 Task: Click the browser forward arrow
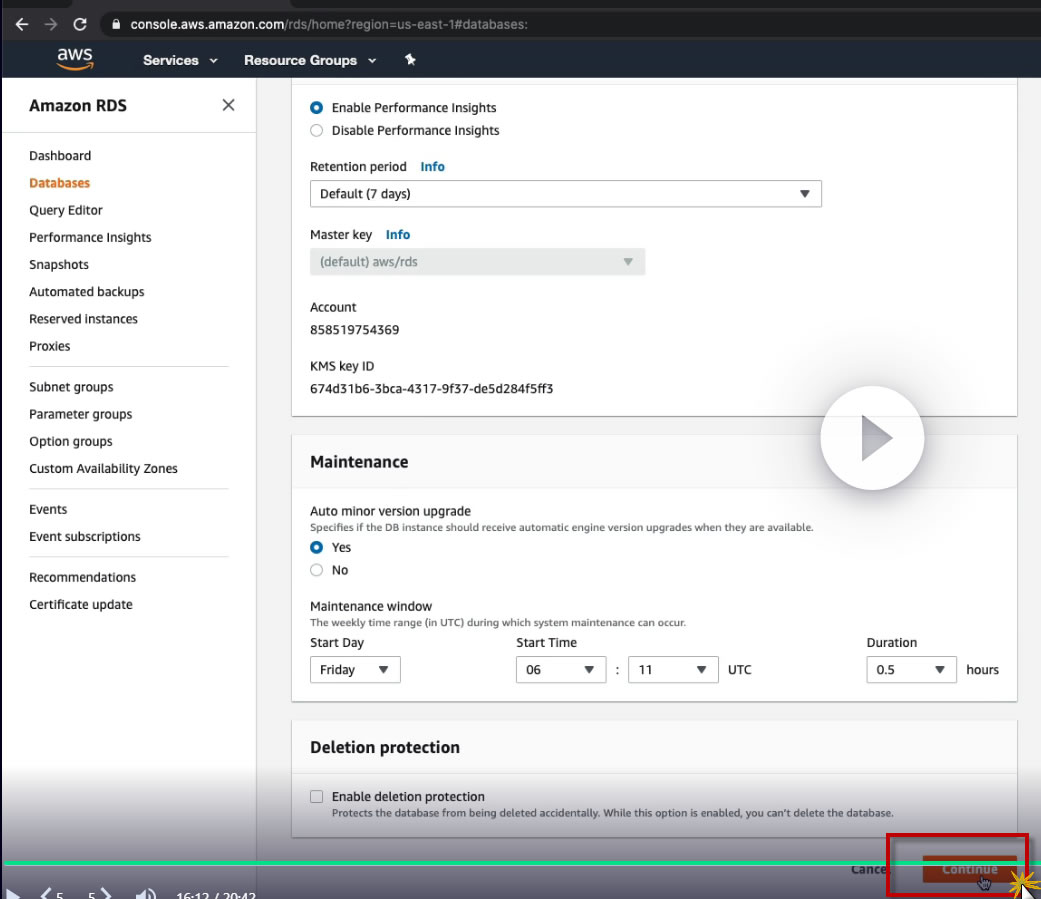50,25
